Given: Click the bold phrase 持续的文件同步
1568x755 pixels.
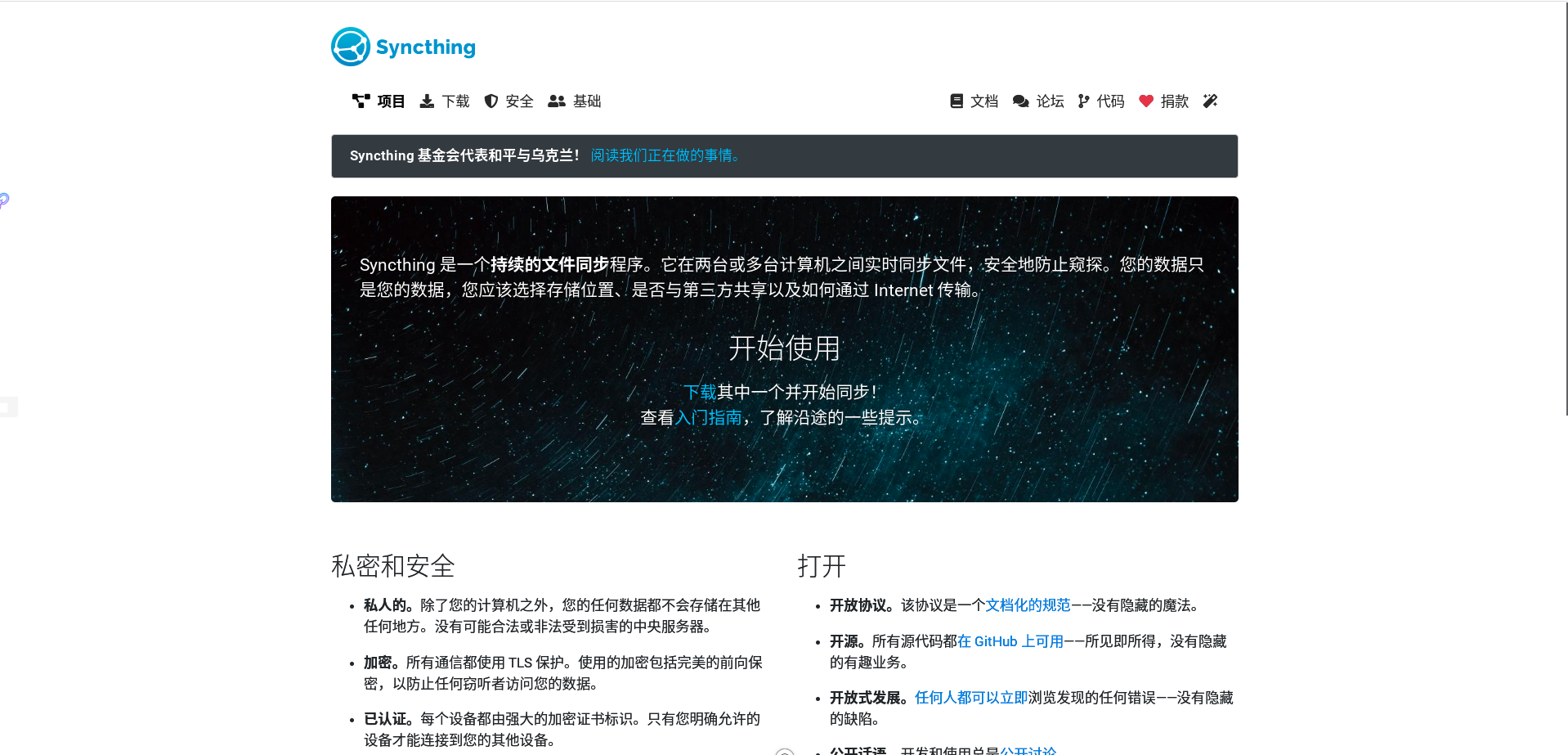Looking at the screenshot, I should [549, 264].
